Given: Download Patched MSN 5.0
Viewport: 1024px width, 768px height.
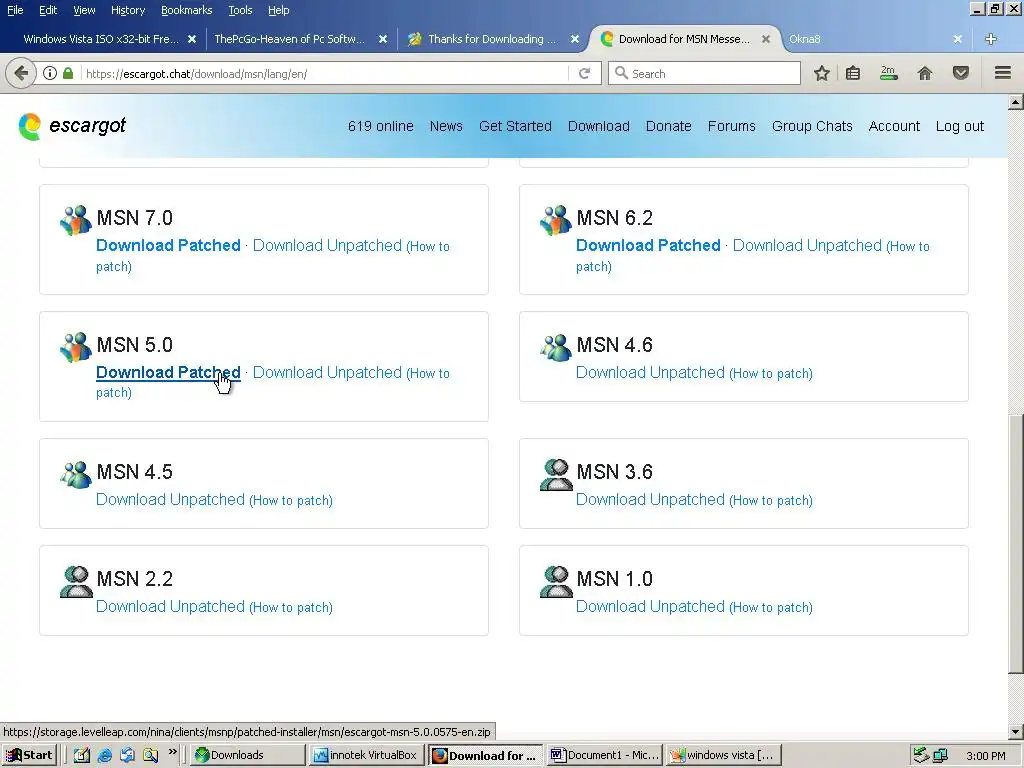Looking at the screenshot, I should [168, 372].
